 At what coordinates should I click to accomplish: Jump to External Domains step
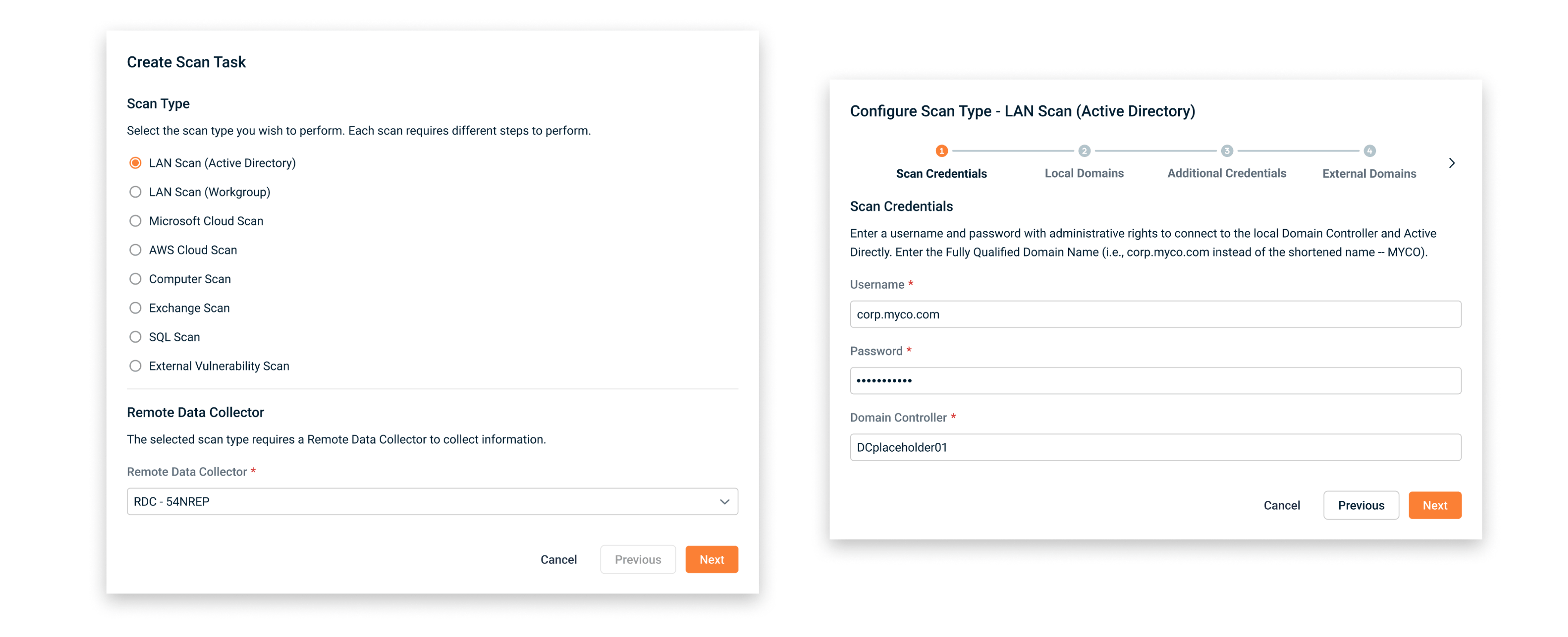point(1369,174)
